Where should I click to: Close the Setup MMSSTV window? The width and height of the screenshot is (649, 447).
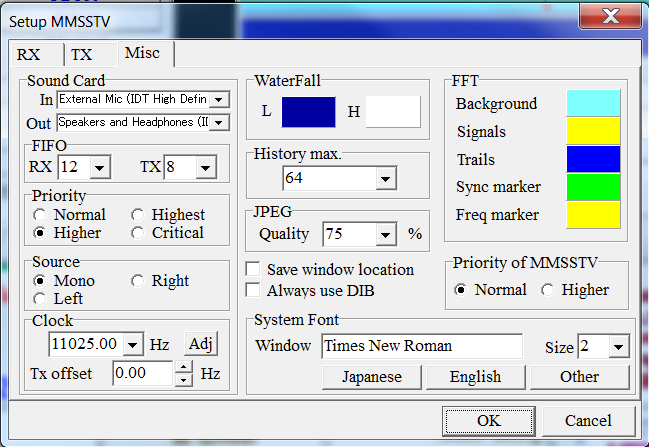[611, 17]
